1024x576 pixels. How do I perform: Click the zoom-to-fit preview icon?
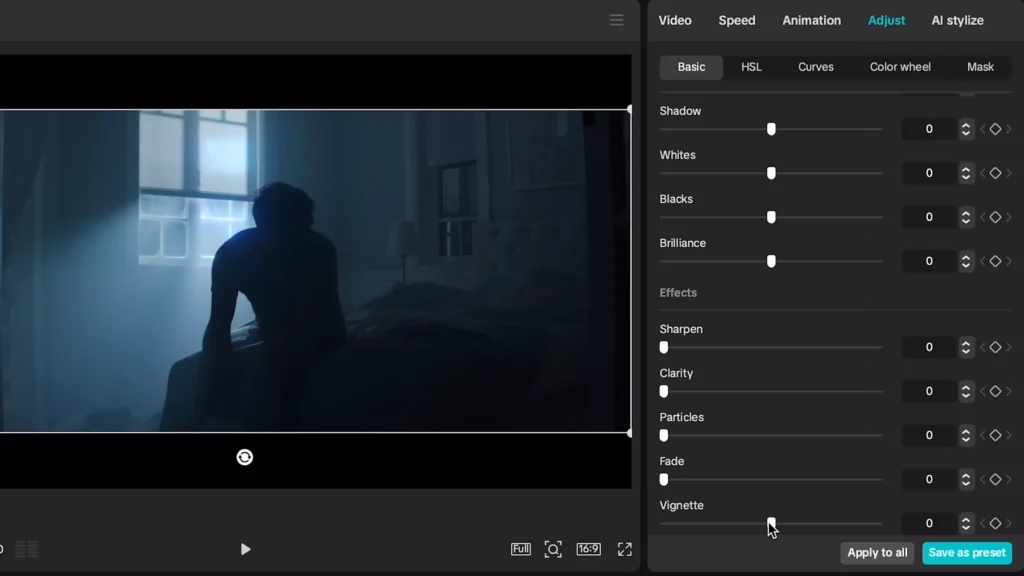(x=553, y=548)
